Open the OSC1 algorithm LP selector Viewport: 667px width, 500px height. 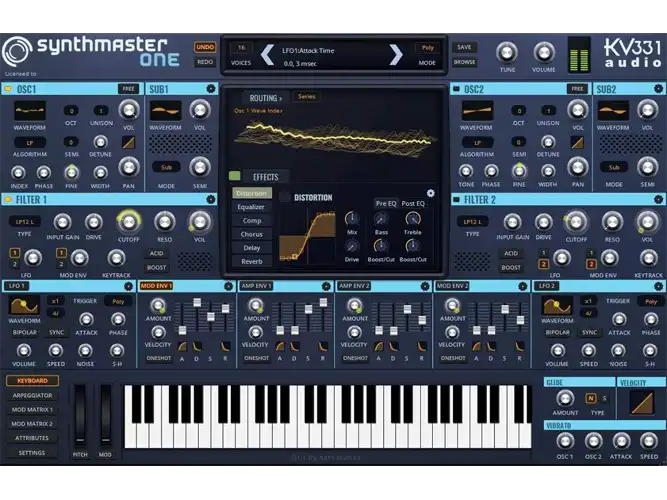pos(30,143)
